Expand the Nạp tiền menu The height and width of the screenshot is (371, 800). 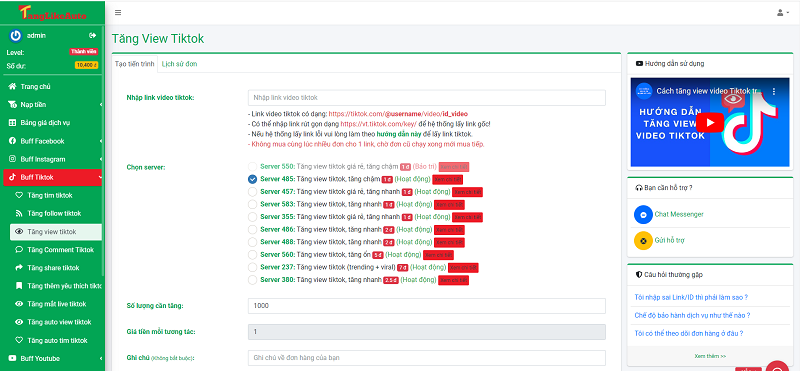coord(53,105)
